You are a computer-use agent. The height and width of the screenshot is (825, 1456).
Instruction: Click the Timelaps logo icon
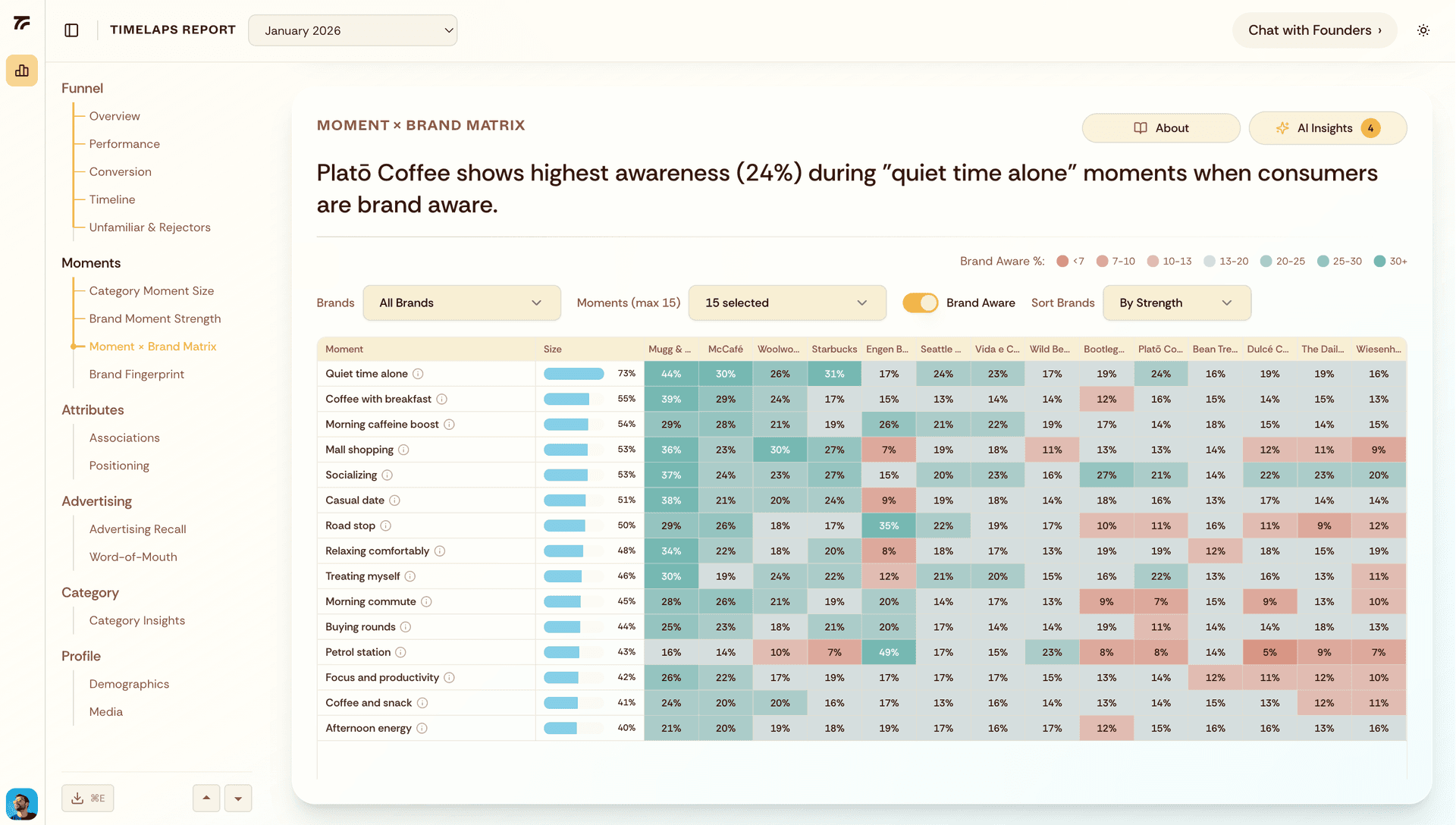pos(22,24)
